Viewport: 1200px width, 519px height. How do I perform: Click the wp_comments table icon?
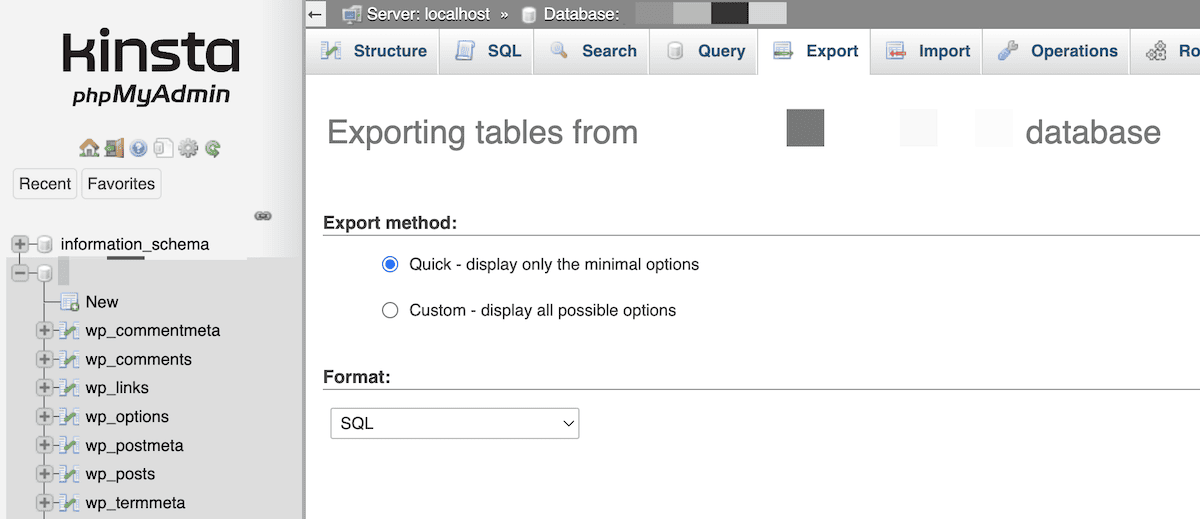tap(70, 360)
